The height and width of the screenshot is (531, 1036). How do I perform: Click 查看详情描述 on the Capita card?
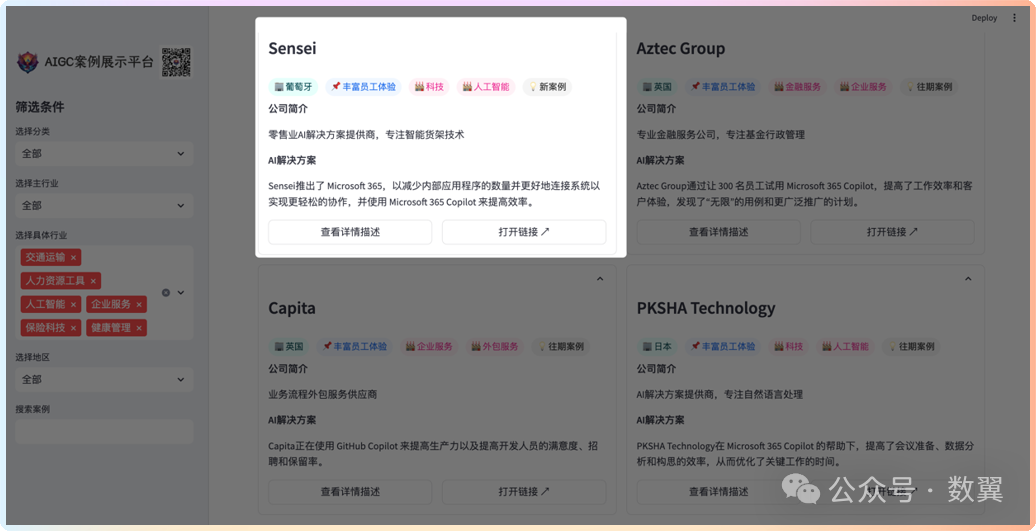click(x=350, y=492)
